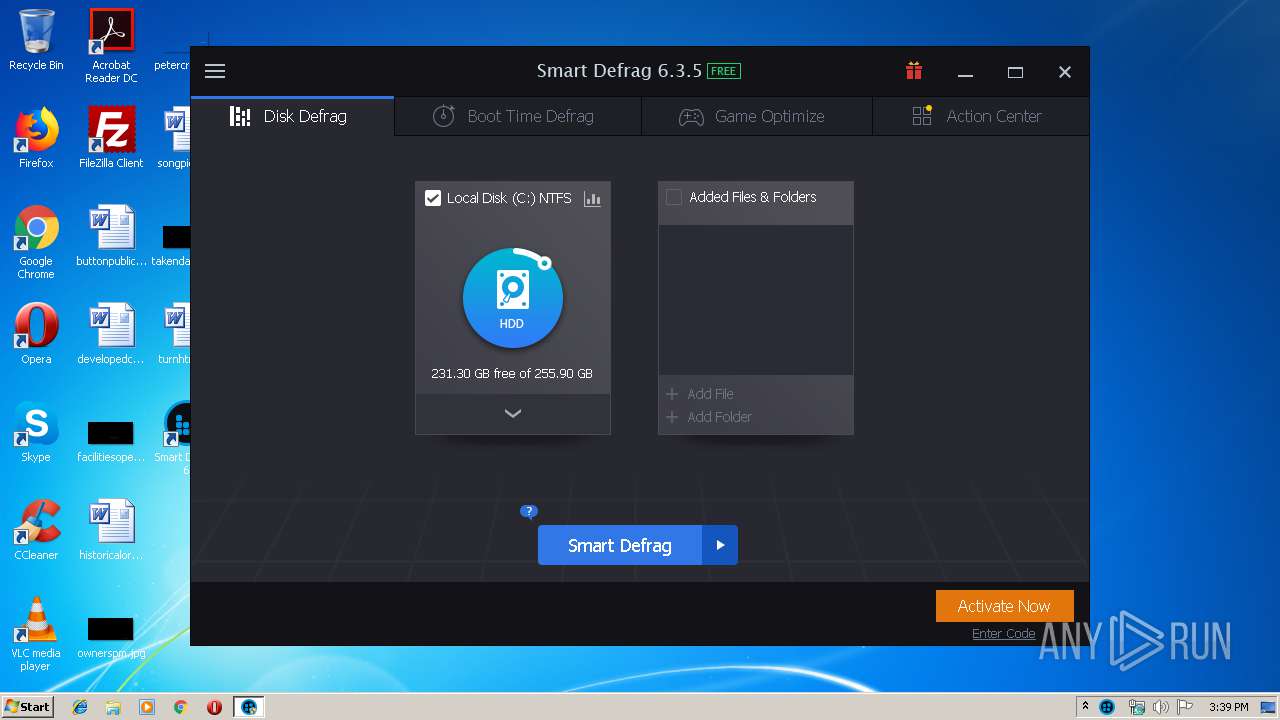Screen dimensions: 1280x720
Task: Select Firefox desktop shortcut
Action: coord(36,138)
